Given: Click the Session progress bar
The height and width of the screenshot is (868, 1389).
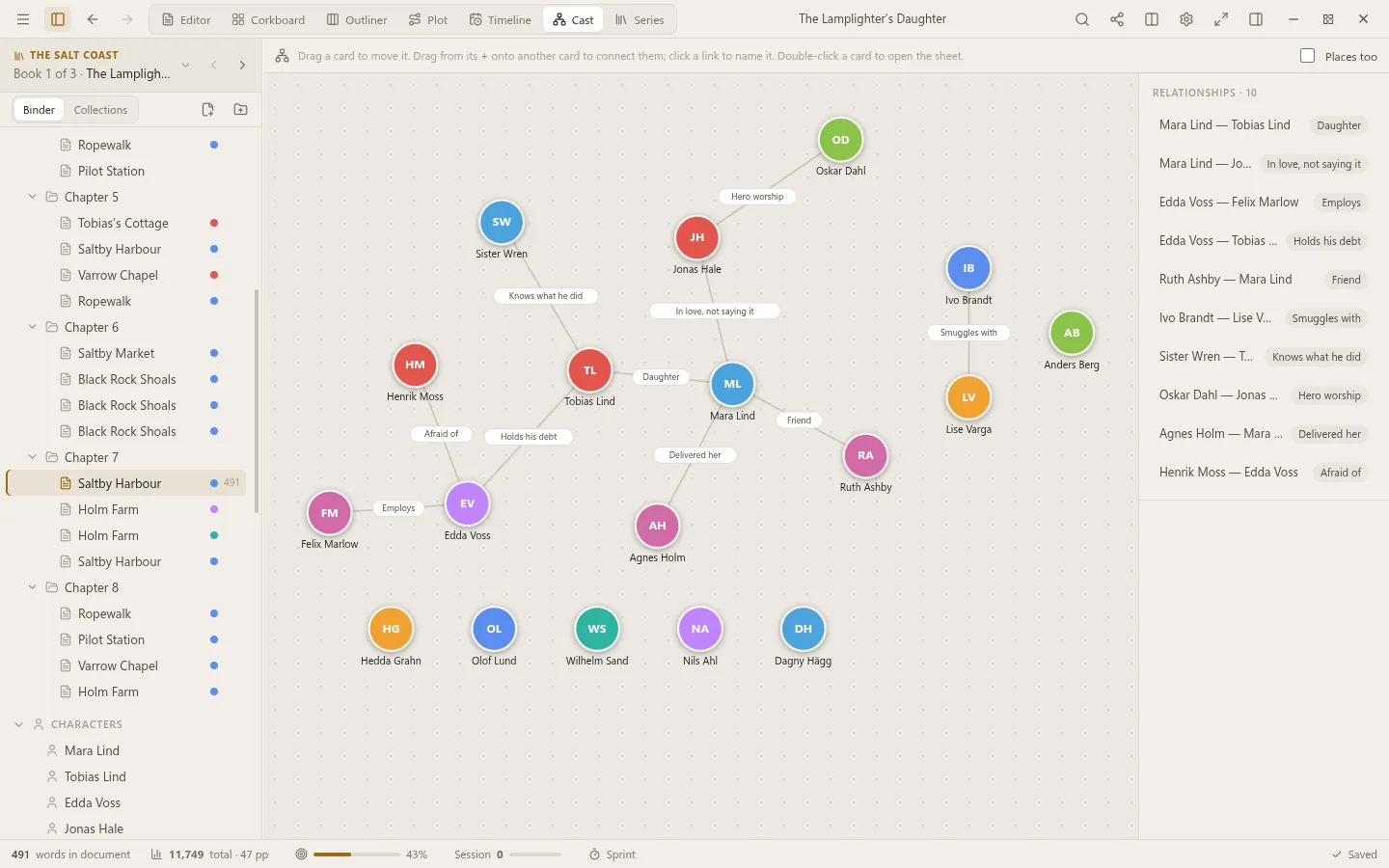Looking at the screenshot, I should (x=535, y=854).
